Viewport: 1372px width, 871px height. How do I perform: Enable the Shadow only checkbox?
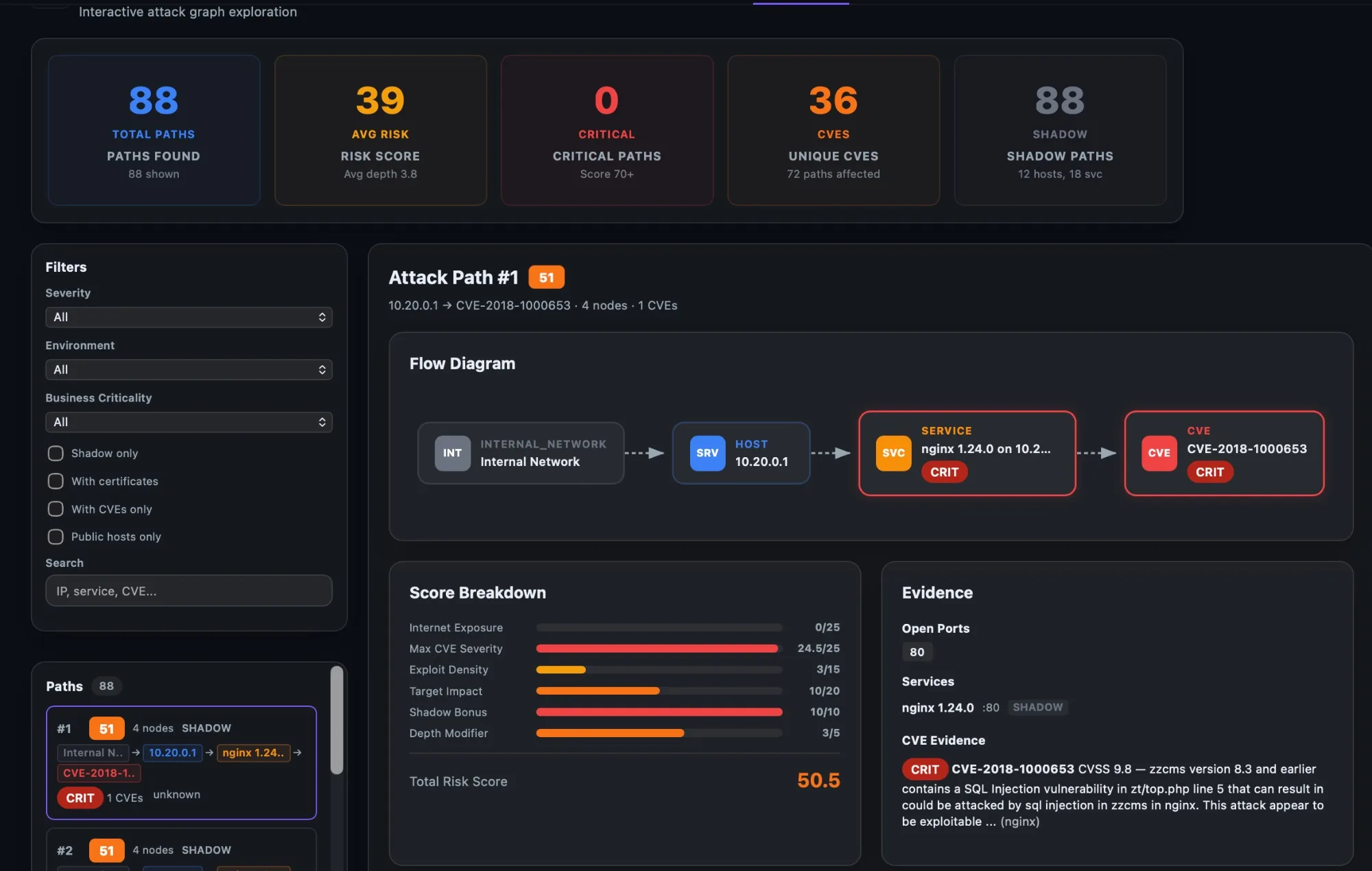56,453
